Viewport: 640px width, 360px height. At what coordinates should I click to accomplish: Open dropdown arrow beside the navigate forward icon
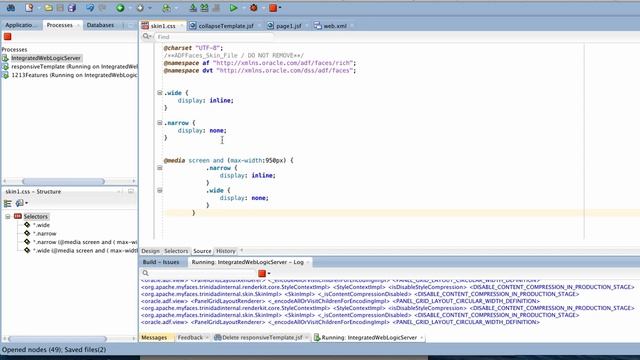coord(150,8)
